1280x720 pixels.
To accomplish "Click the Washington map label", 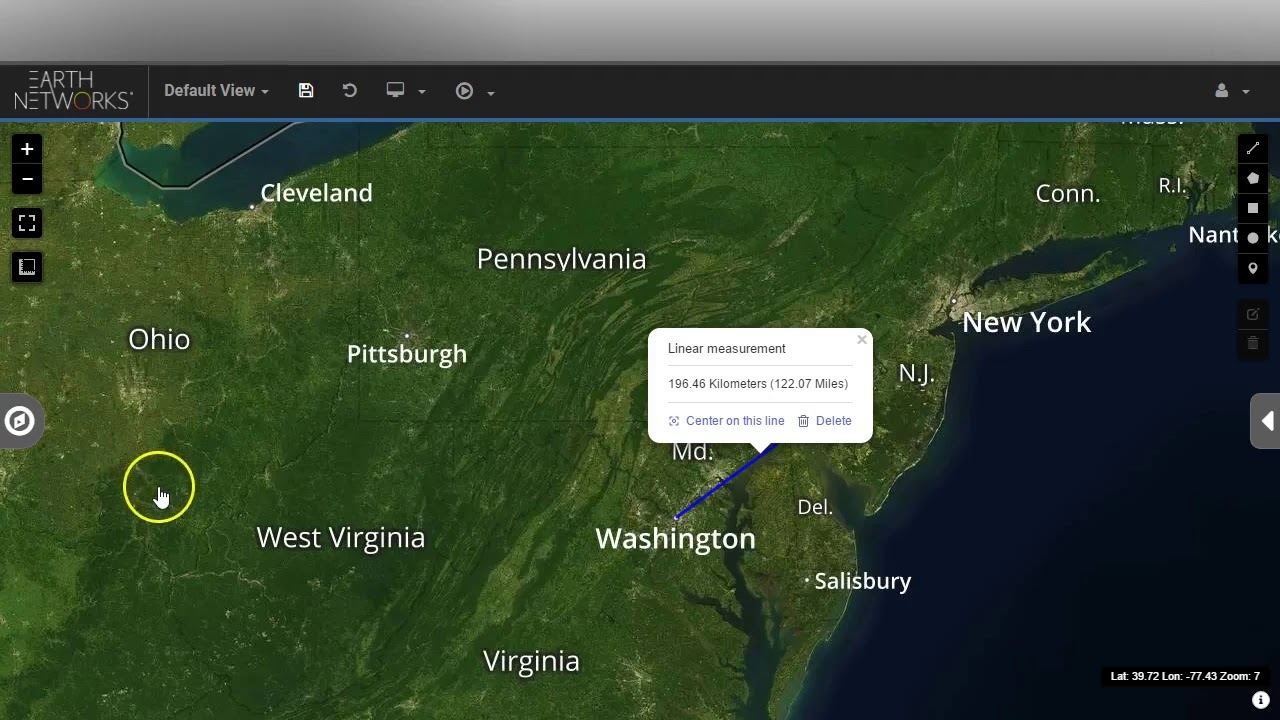I will click(x=676, y=539).
